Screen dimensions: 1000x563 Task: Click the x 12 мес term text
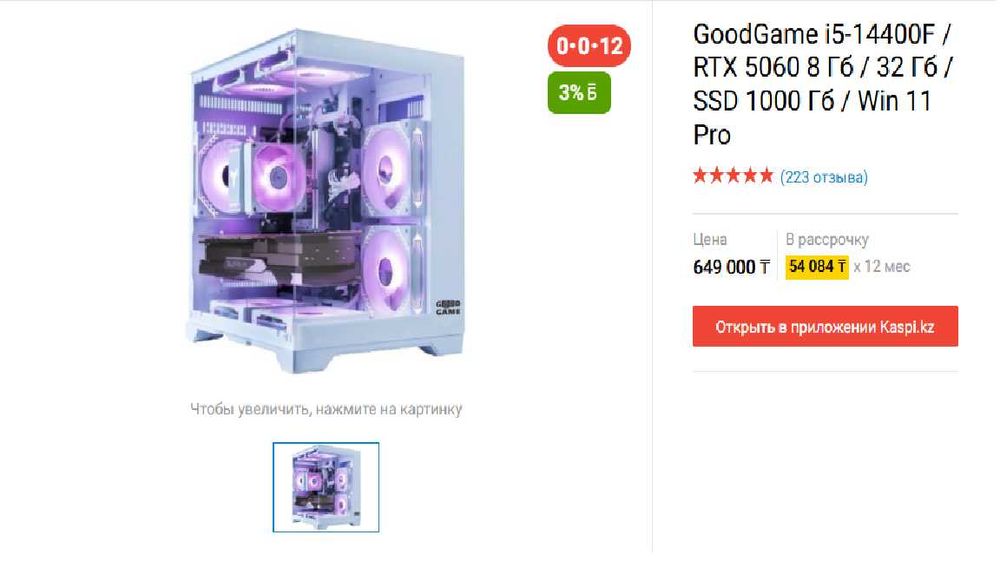click(x=881, y=267)
